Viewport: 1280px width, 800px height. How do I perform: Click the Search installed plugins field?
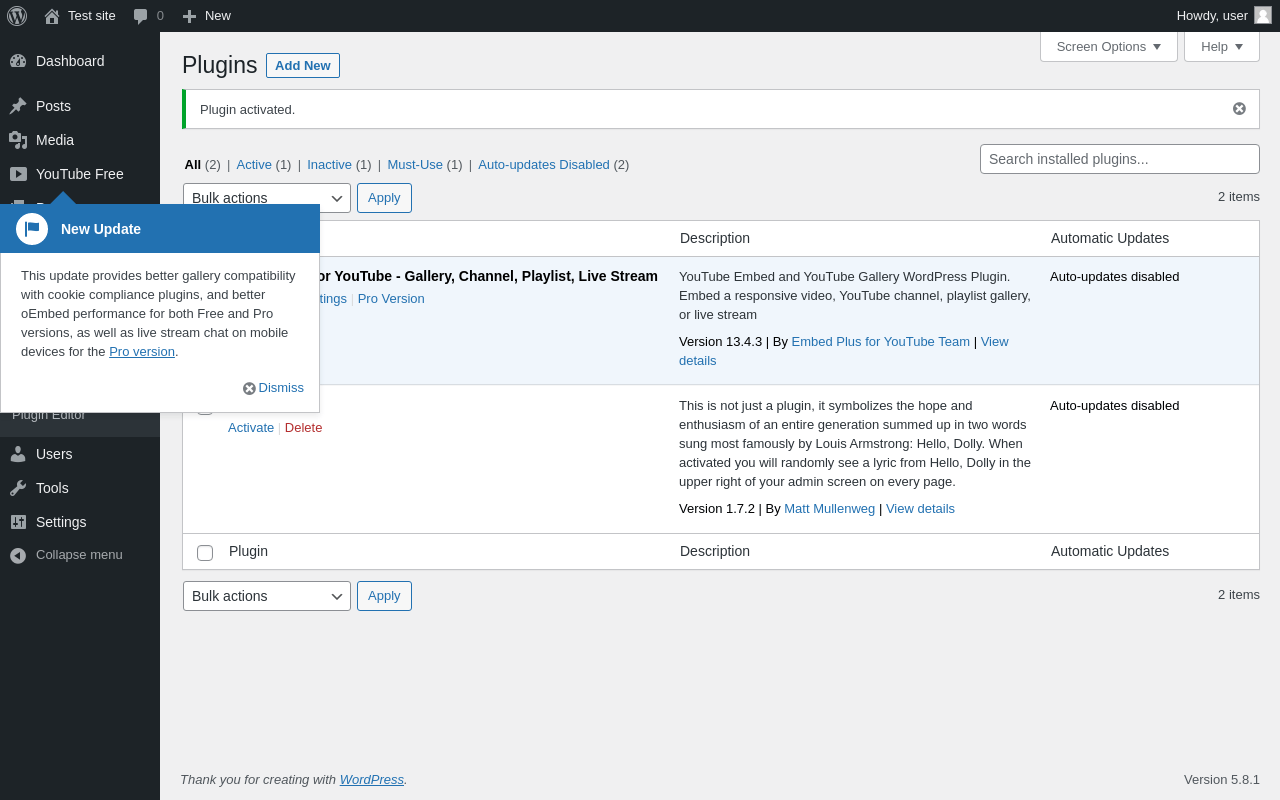tap(1119, 159)
